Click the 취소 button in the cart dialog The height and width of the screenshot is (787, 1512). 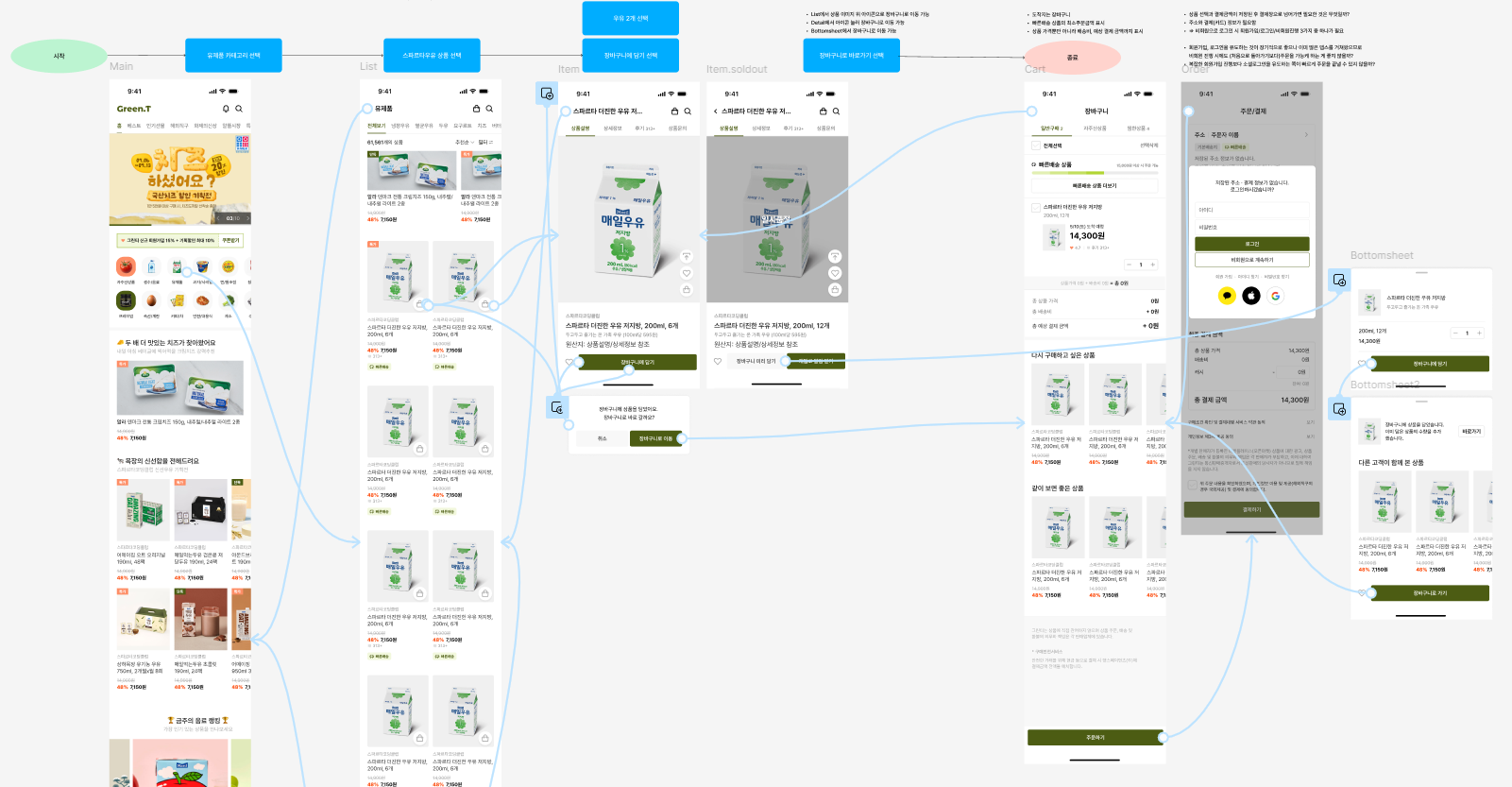point(602,438)
